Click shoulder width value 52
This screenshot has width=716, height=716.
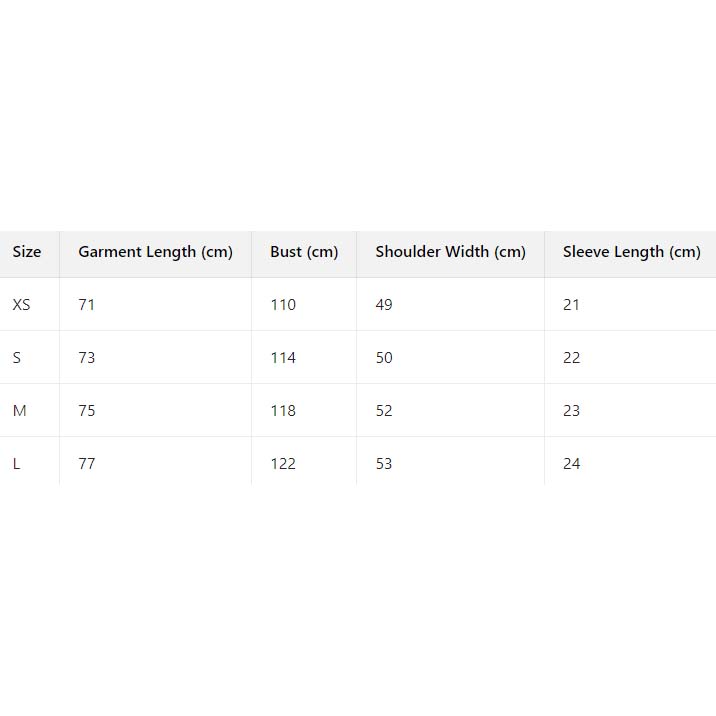click(384, 411)
